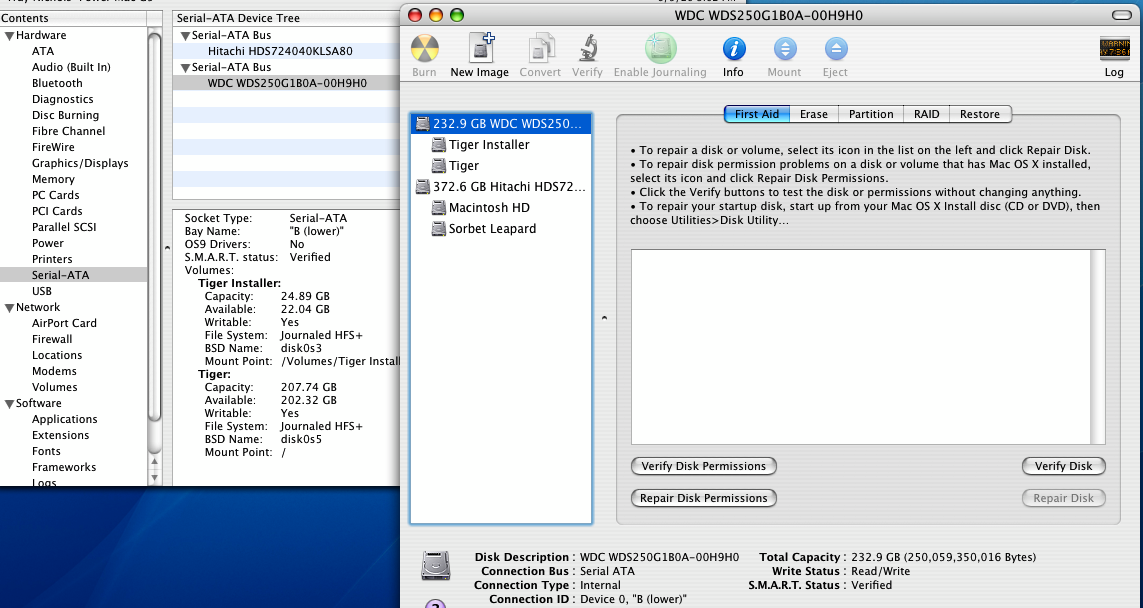Switch to the Erase tab

[x=814, y=114]
